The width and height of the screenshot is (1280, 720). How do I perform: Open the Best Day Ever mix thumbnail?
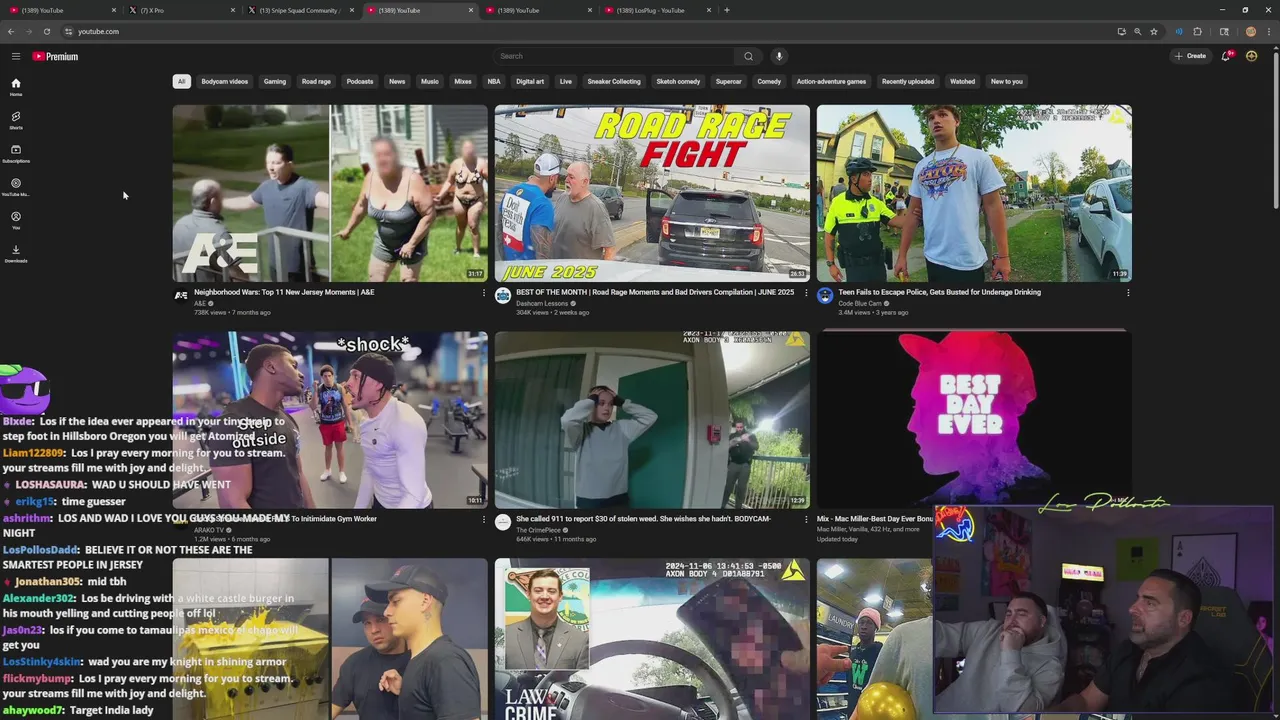974,420
